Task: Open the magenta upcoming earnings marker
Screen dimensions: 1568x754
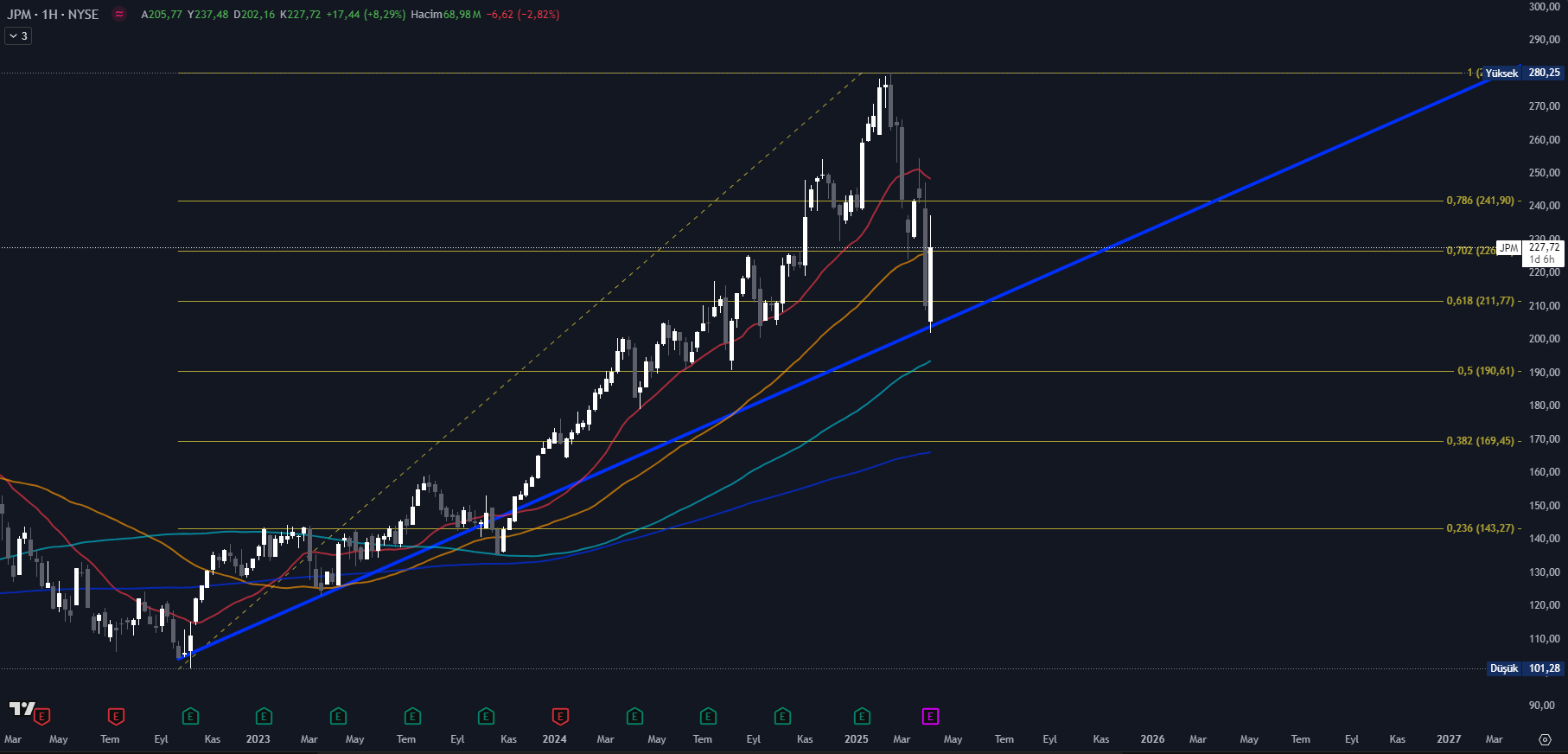Action: (930, 716)
